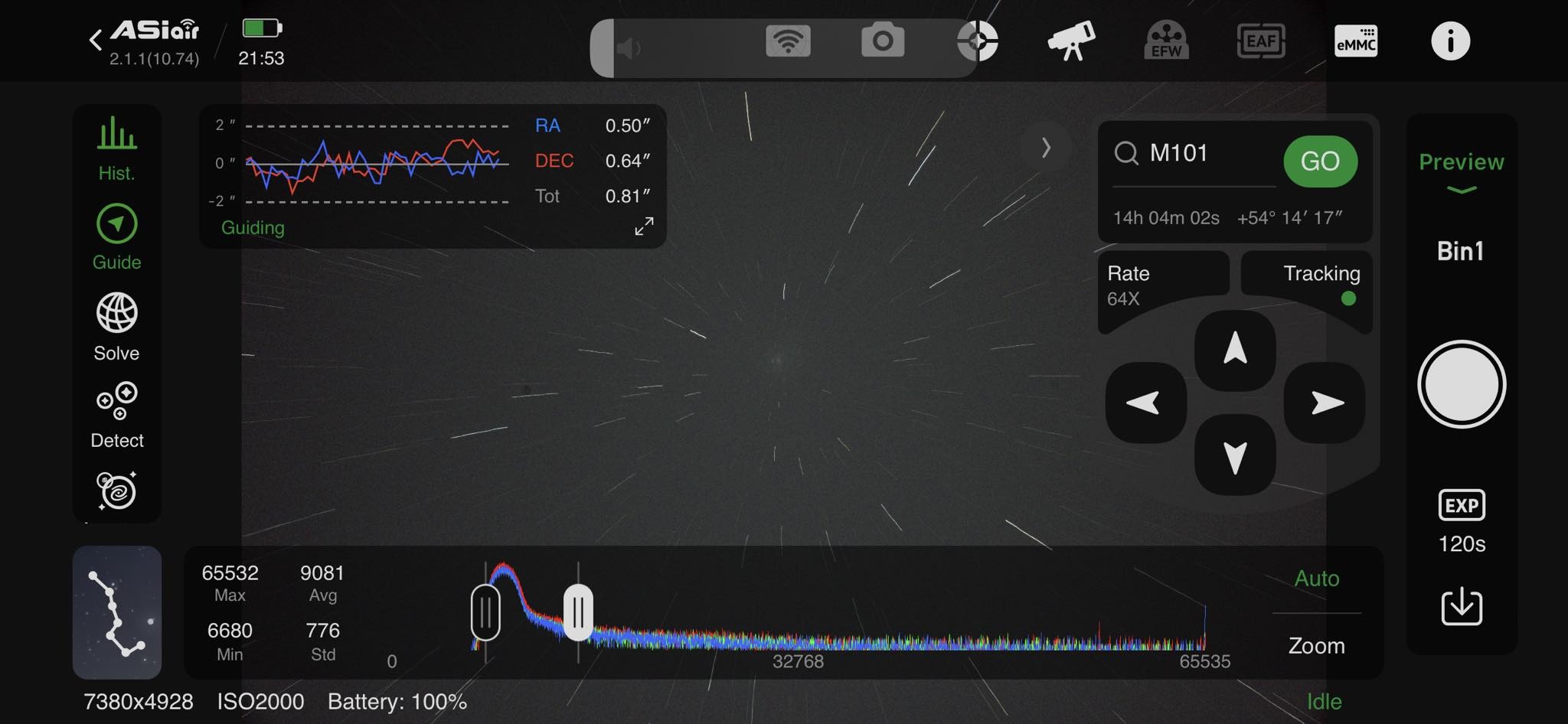Open the info about icon
Image resolution: width=1568 pixels, height=724 pixels.
point(1450,41)
